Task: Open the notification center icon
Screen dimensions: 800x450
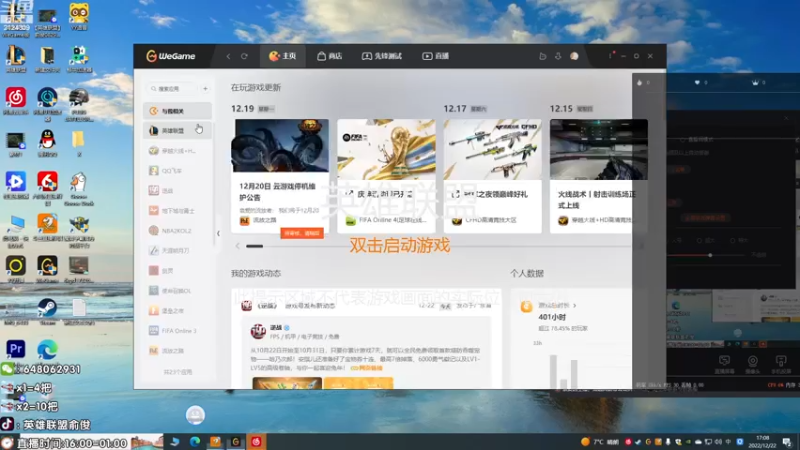Action: (787, 442)
